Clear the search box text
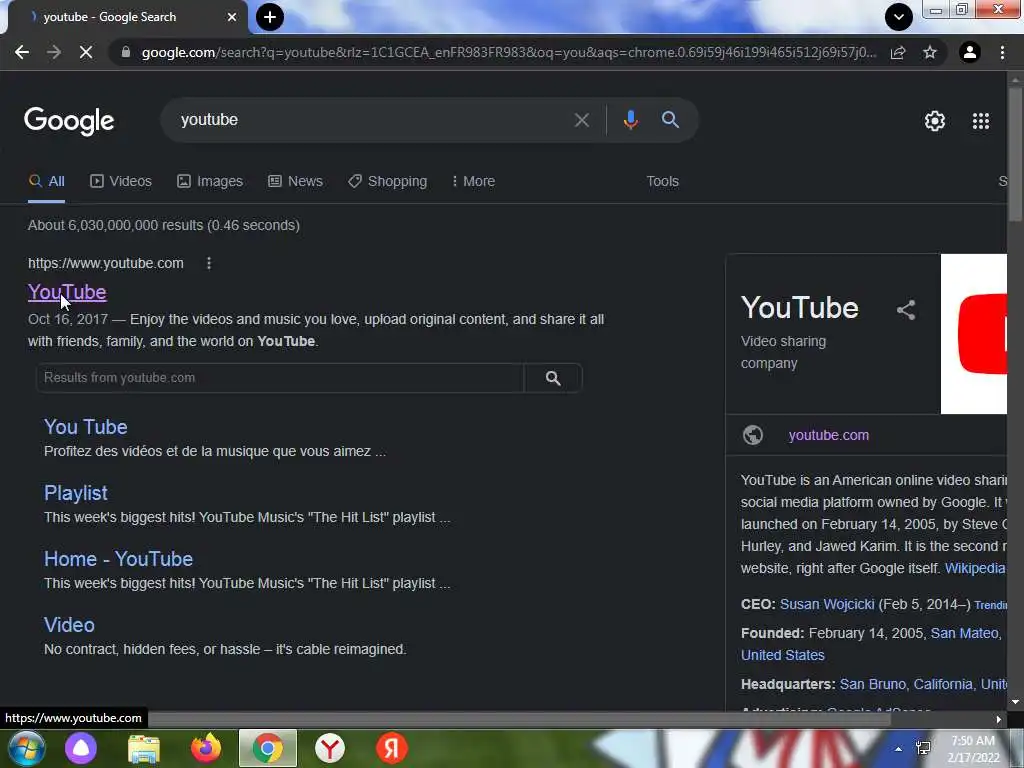1024x768 pixels. [581, 120]
